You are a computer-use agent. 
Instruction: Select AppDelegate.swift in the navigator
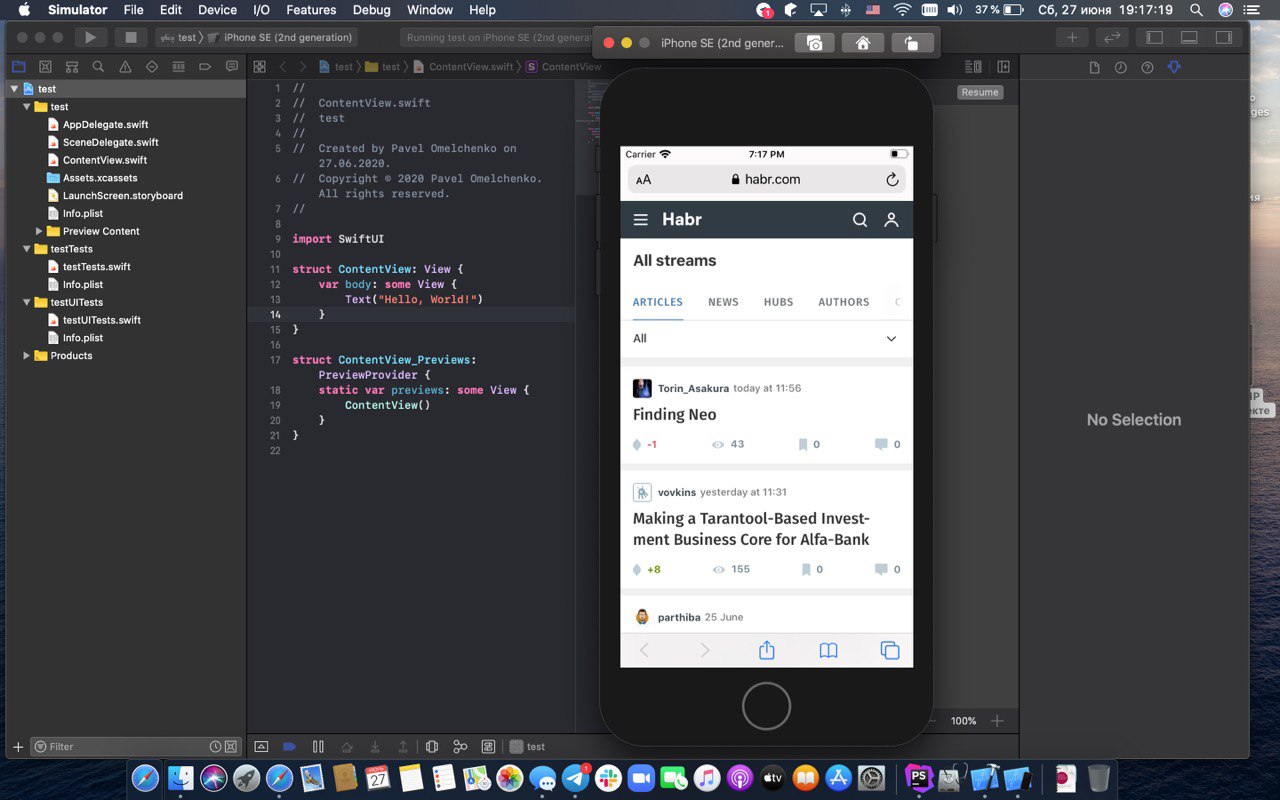[x=105, y=125]
